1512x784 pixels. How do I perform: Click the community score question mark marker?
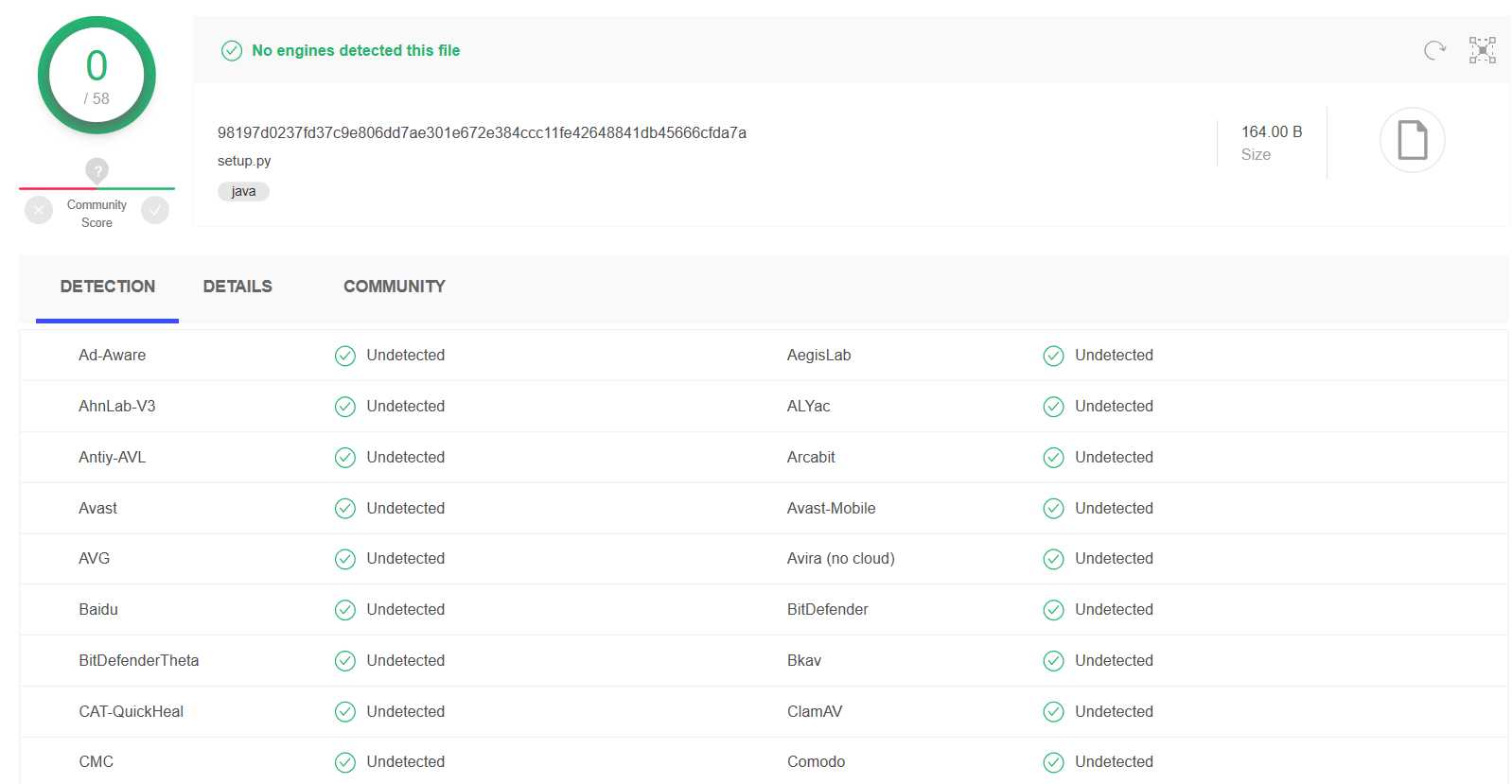tap(97, 171)
